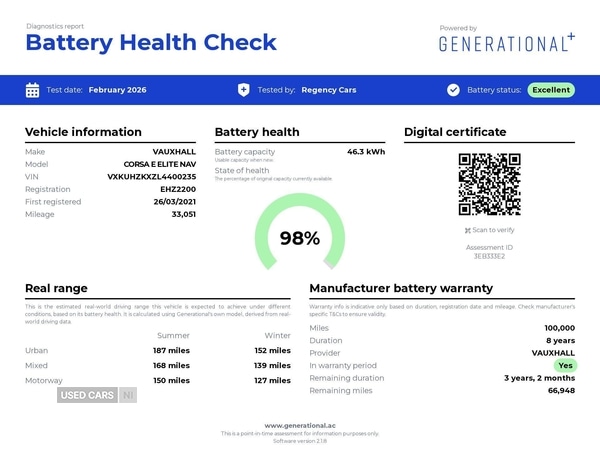Click the Generational logo at top right
This screenshot has width=600, height=450.
(507, 42)
